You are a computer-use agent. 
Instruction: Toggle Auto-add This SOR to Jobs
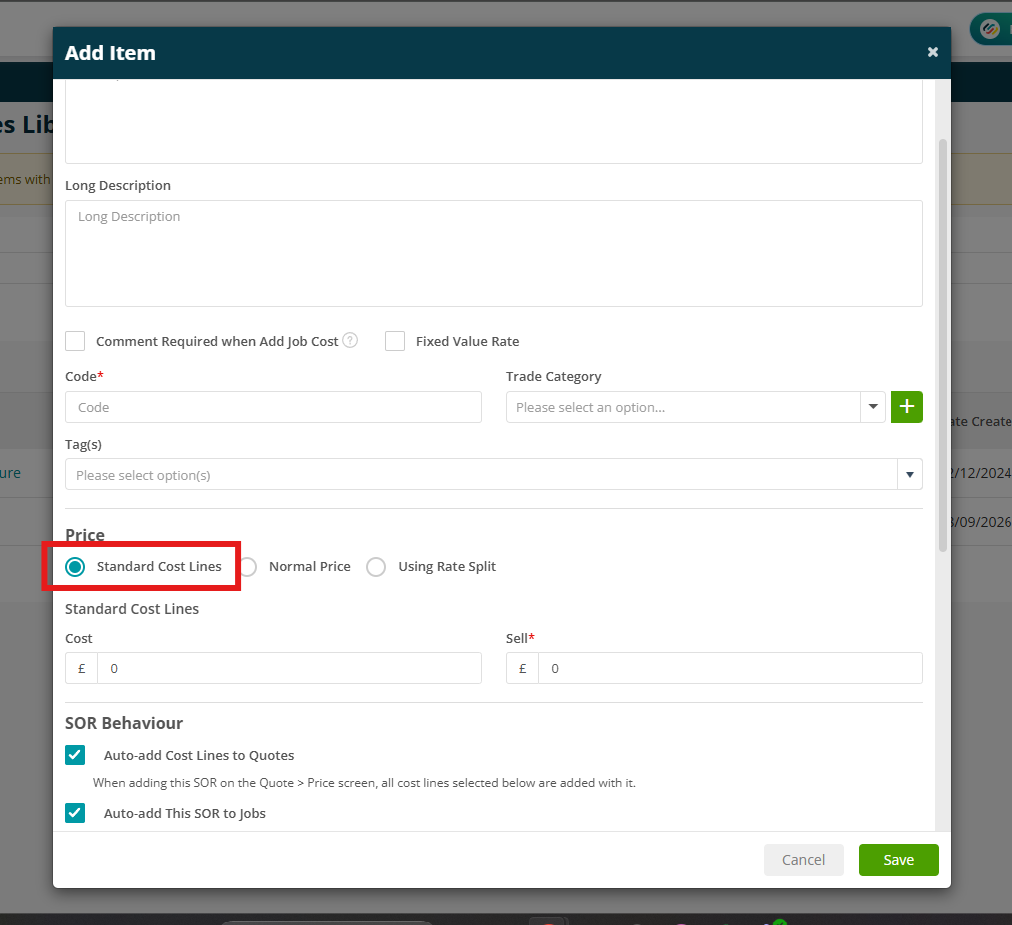(75, 813)
